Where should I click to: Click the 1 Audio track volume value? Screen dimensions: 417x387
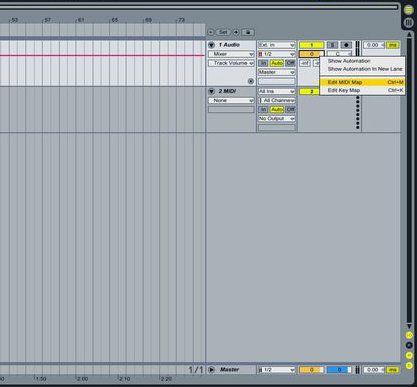click(x=311, y=54)
